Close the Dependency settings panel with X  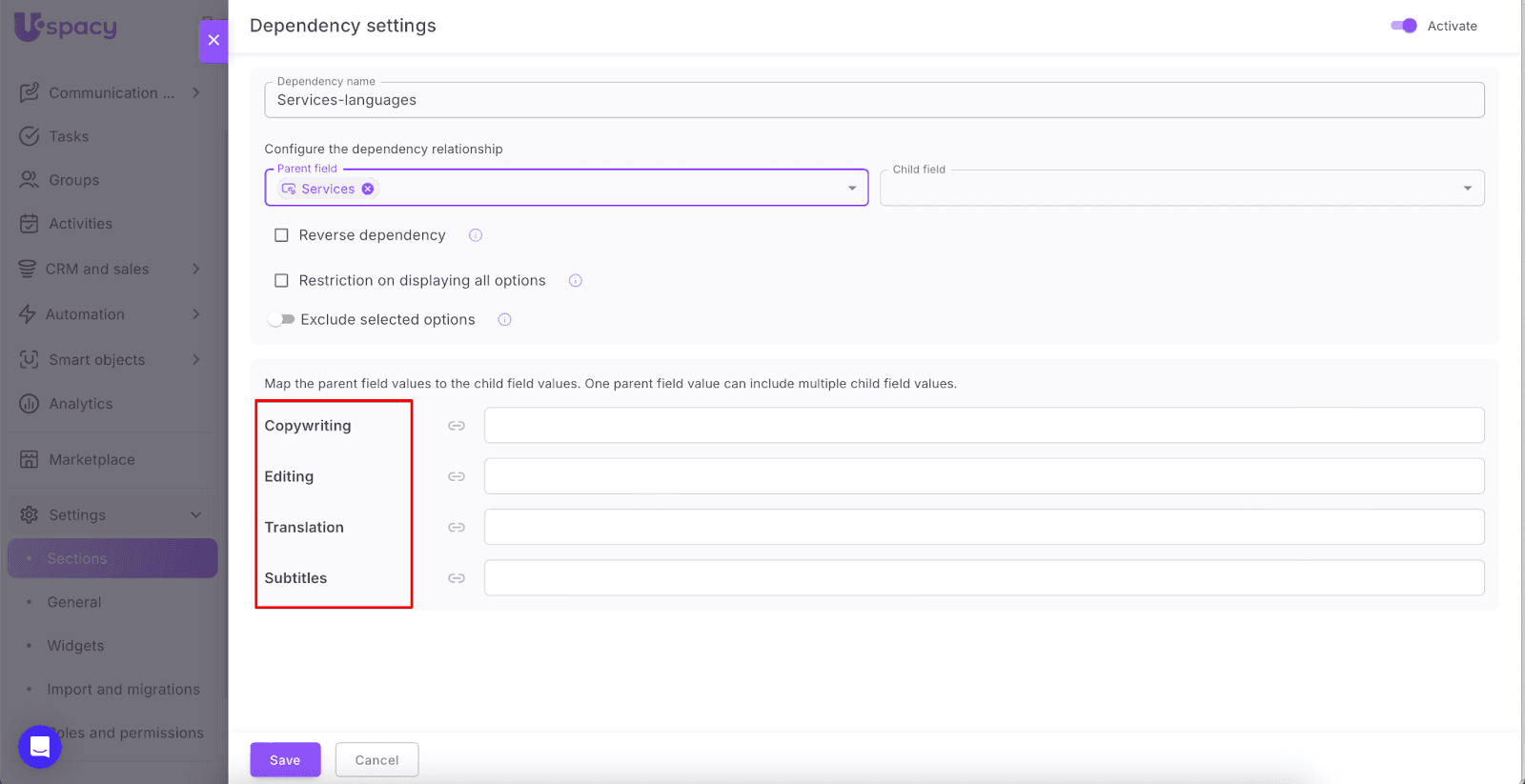coord(213,40)
